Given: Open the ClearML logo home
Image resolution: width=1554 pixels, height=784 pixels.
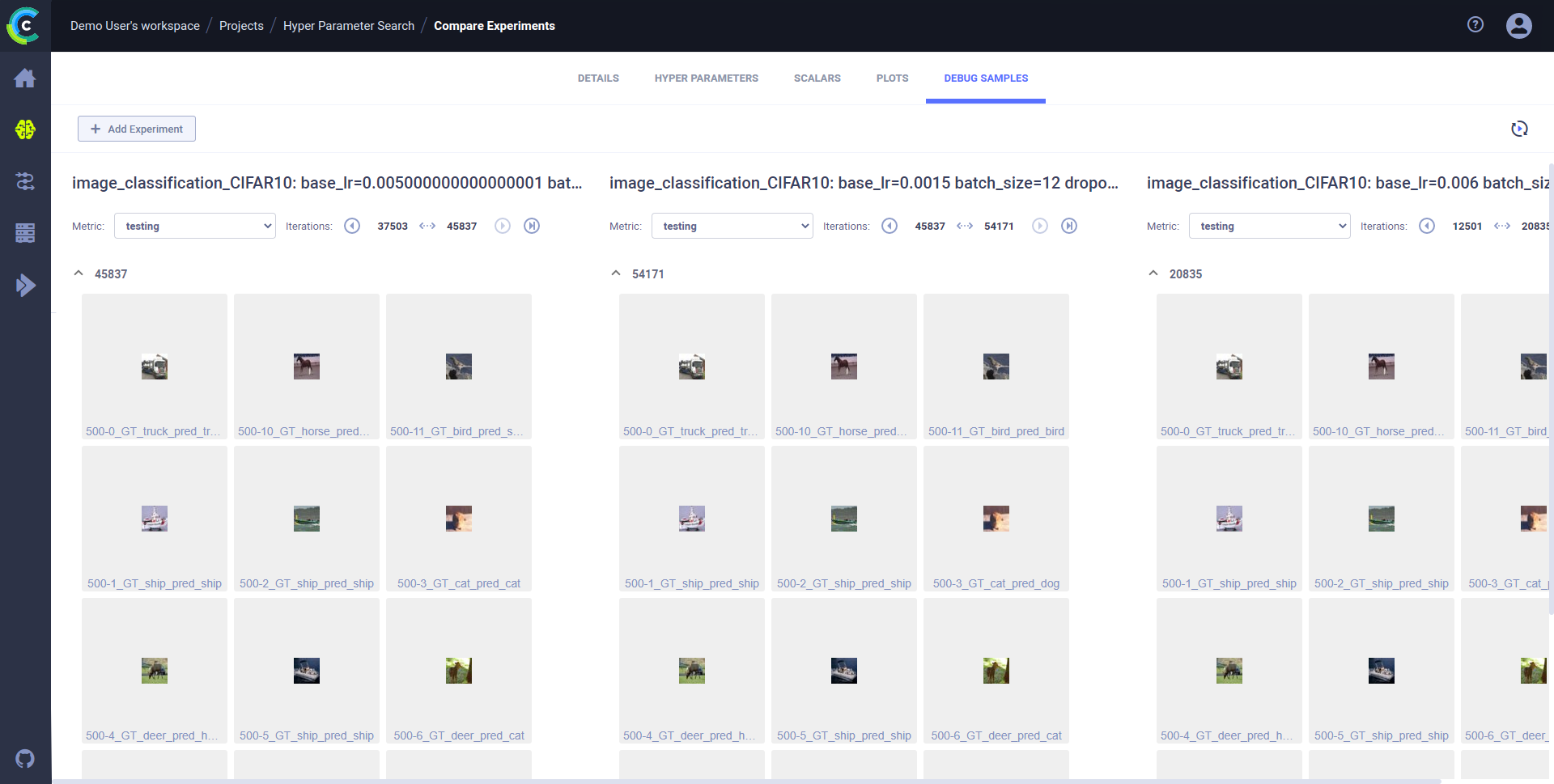Looking at the screenshot, I should pyautogui.click(x=24, y=25).
